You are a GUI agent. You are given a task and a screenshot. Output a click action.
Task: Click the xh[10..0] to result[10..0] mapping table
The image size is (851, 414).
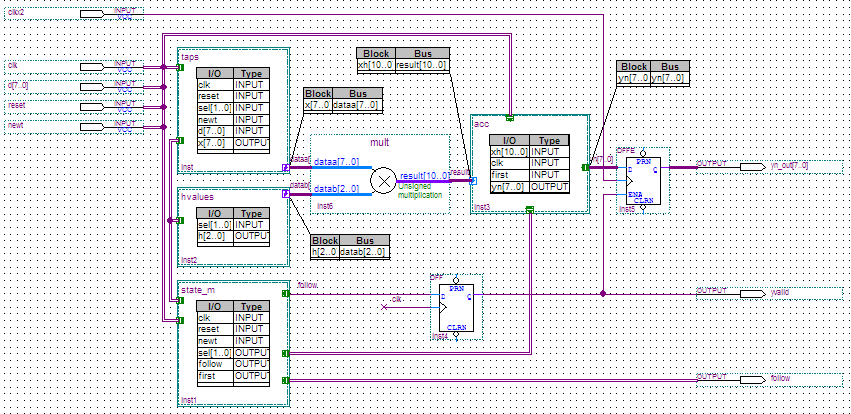click(403, 60)
